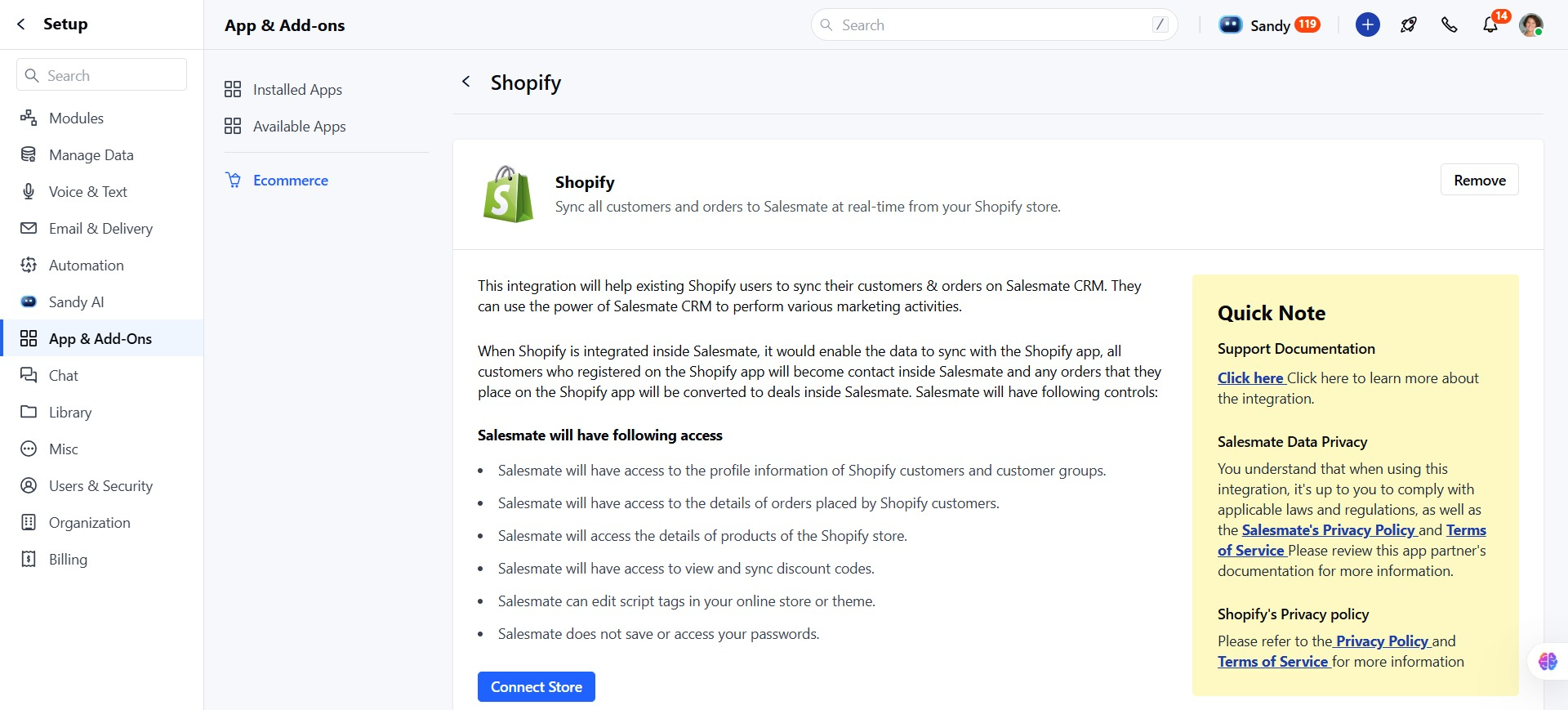The height and width of the screenshot is (710, 1568).
Task: Open the Sandy AI robot icon in header
Action: click(x=1230, y=25)
